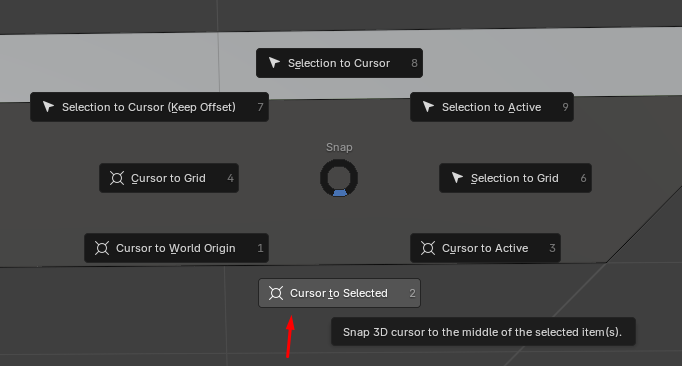This screenshot has width=682, height=366.
Task: Click the arrow icon beside Selection to Cursor
Action: point(274,63)
